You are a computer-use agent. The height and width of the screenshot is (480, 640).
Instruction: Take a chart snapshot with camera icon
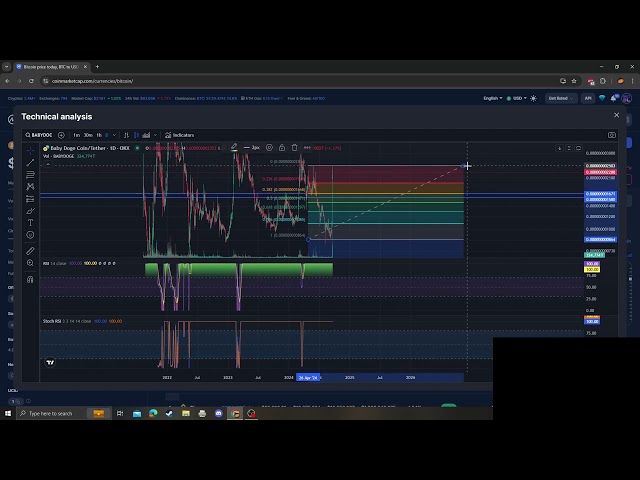tap(612, 135)
